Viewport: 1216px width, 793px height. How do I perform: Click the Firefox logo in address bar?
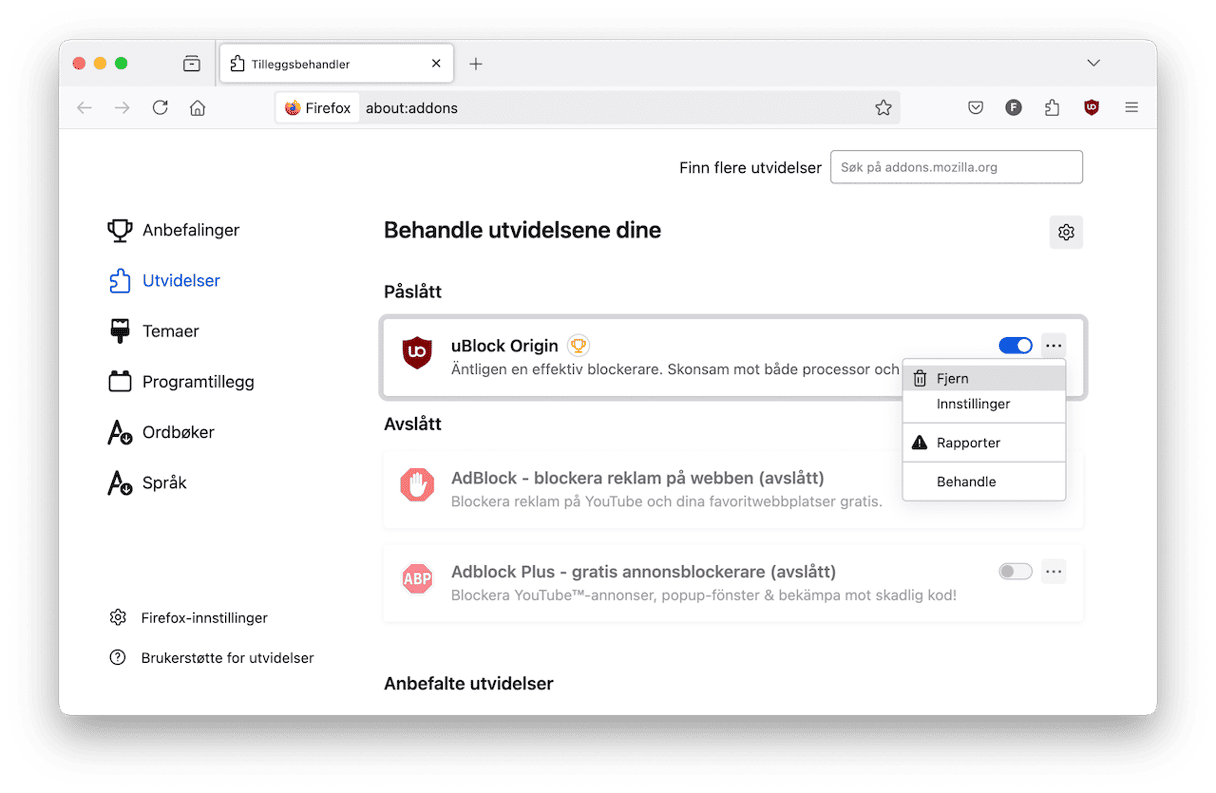292,108
